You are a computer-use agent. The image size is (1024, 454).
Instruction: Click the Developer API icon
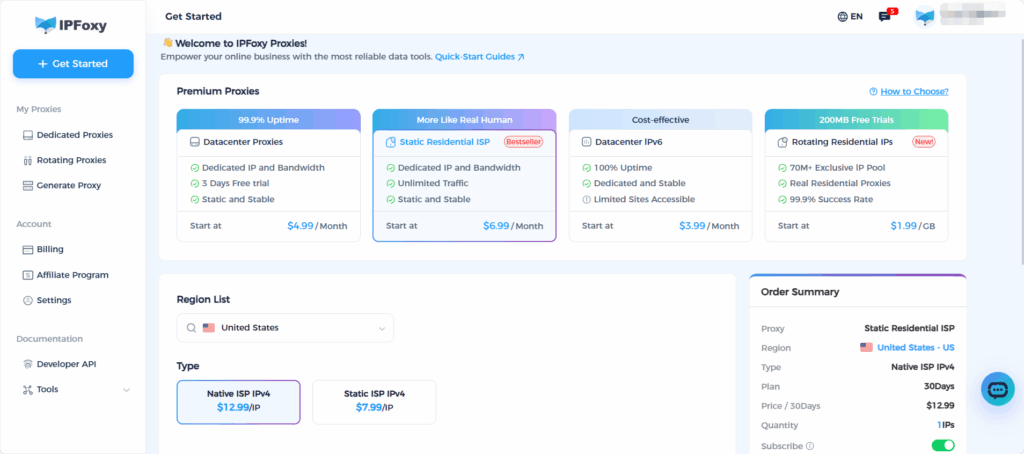(28, 364)
